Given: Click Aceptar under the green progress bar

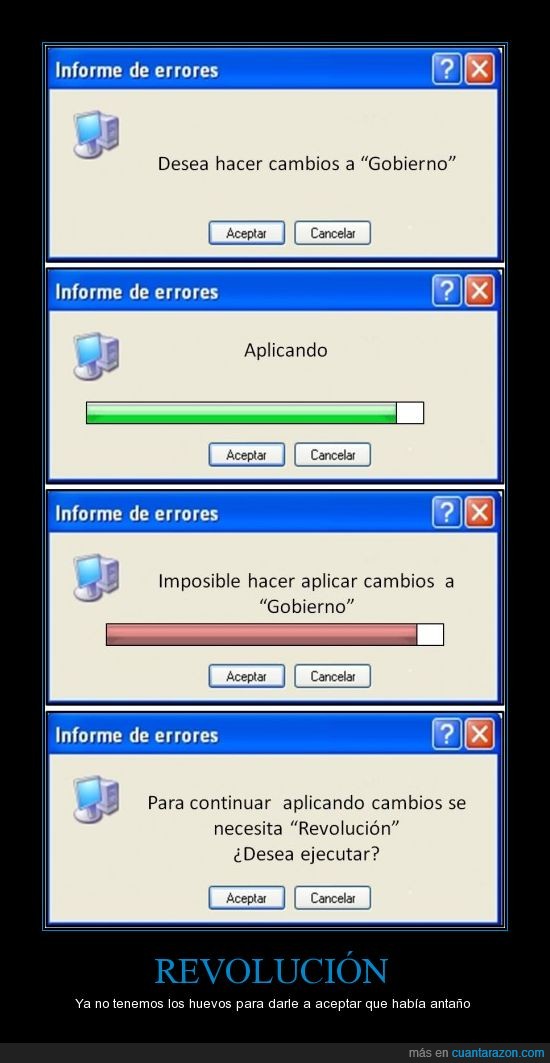Looking at the screenshot, I should coord(246,455).
